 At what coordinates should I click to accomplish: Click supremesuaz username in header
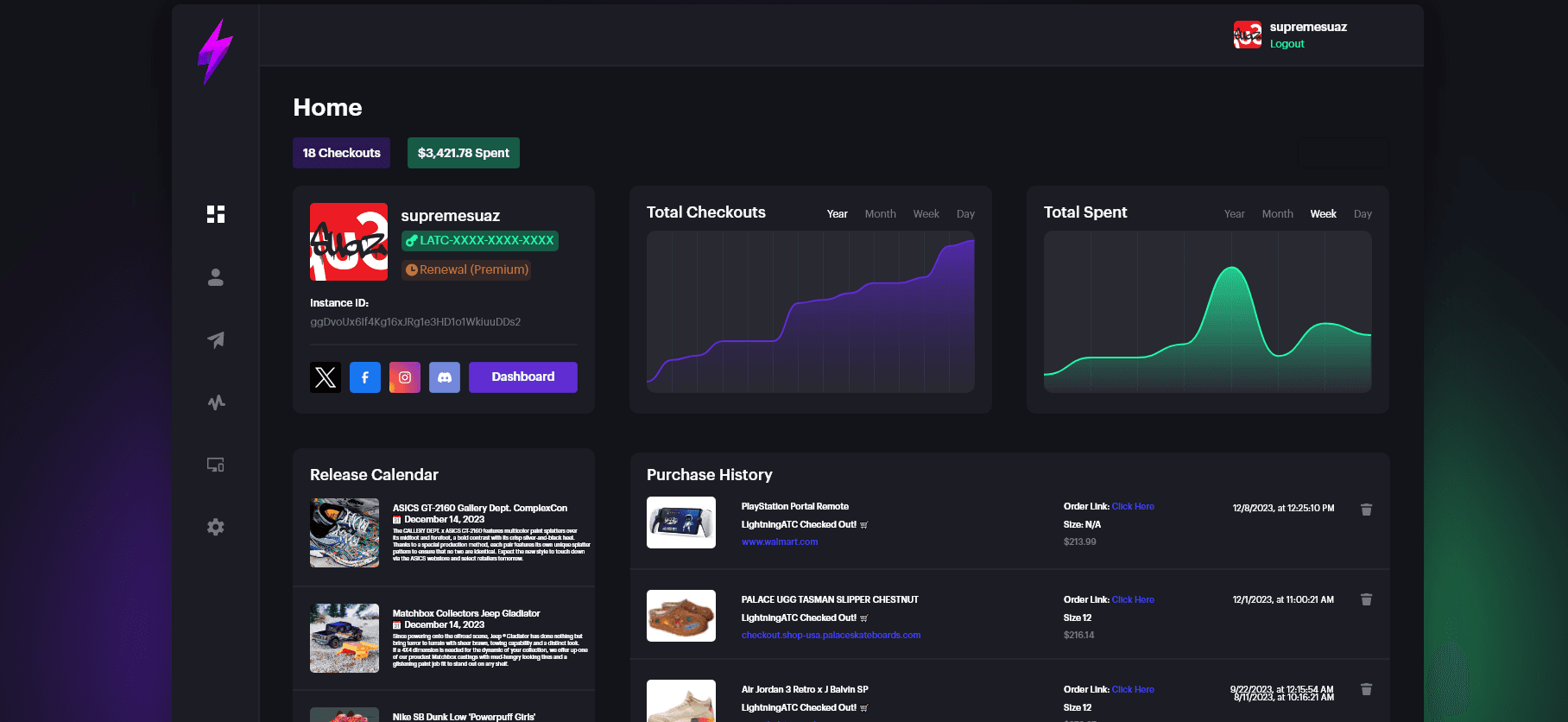(x=1308, y=28)
